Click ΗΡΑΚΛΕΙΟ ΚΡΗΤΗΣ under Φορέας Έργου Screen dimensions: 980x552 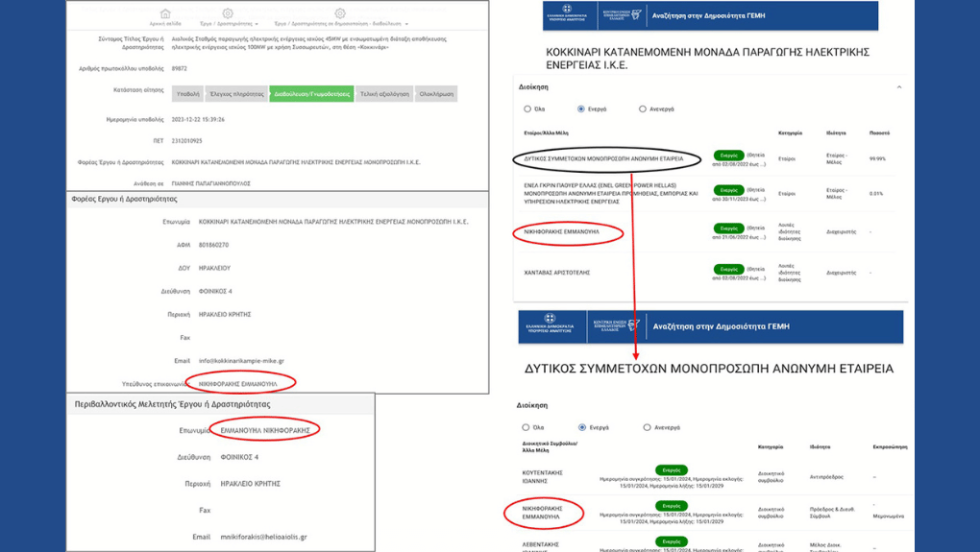(225, 314)
